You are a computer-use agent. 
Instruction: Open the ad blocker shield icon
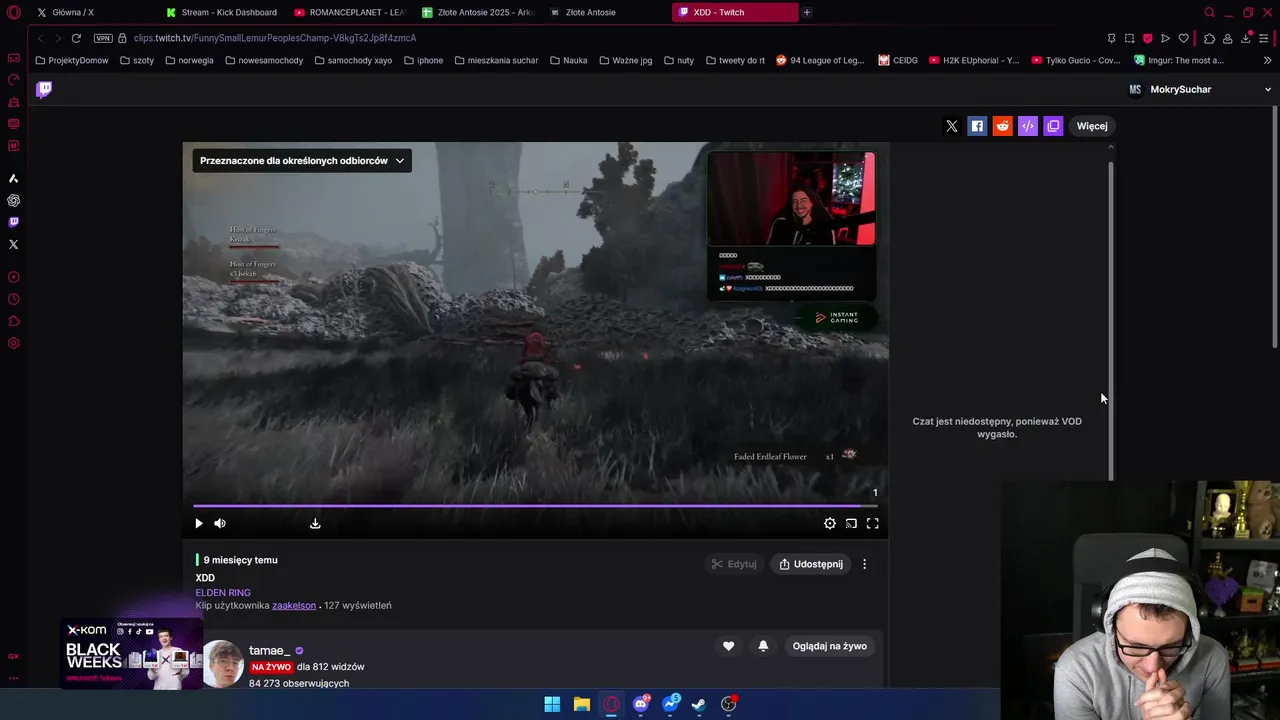(1147, 38)
